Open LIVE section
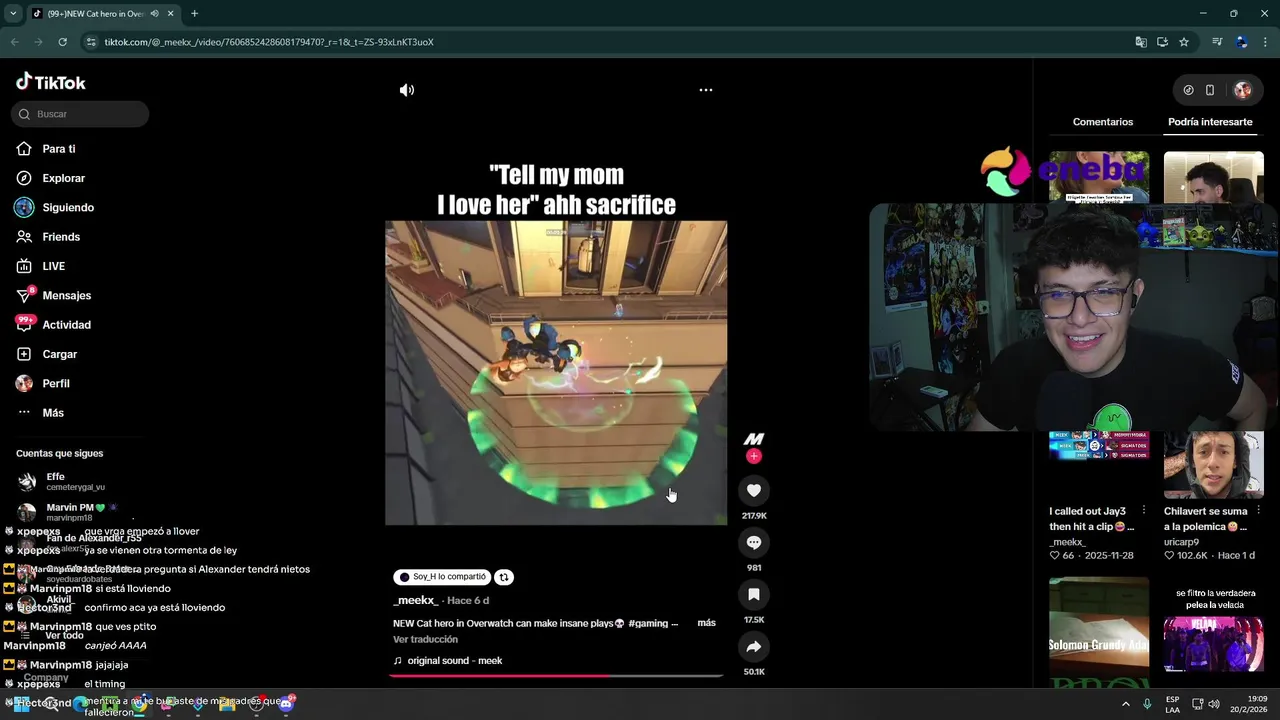The height and width of the screenshot is (720, 1280). coord(53,266)
